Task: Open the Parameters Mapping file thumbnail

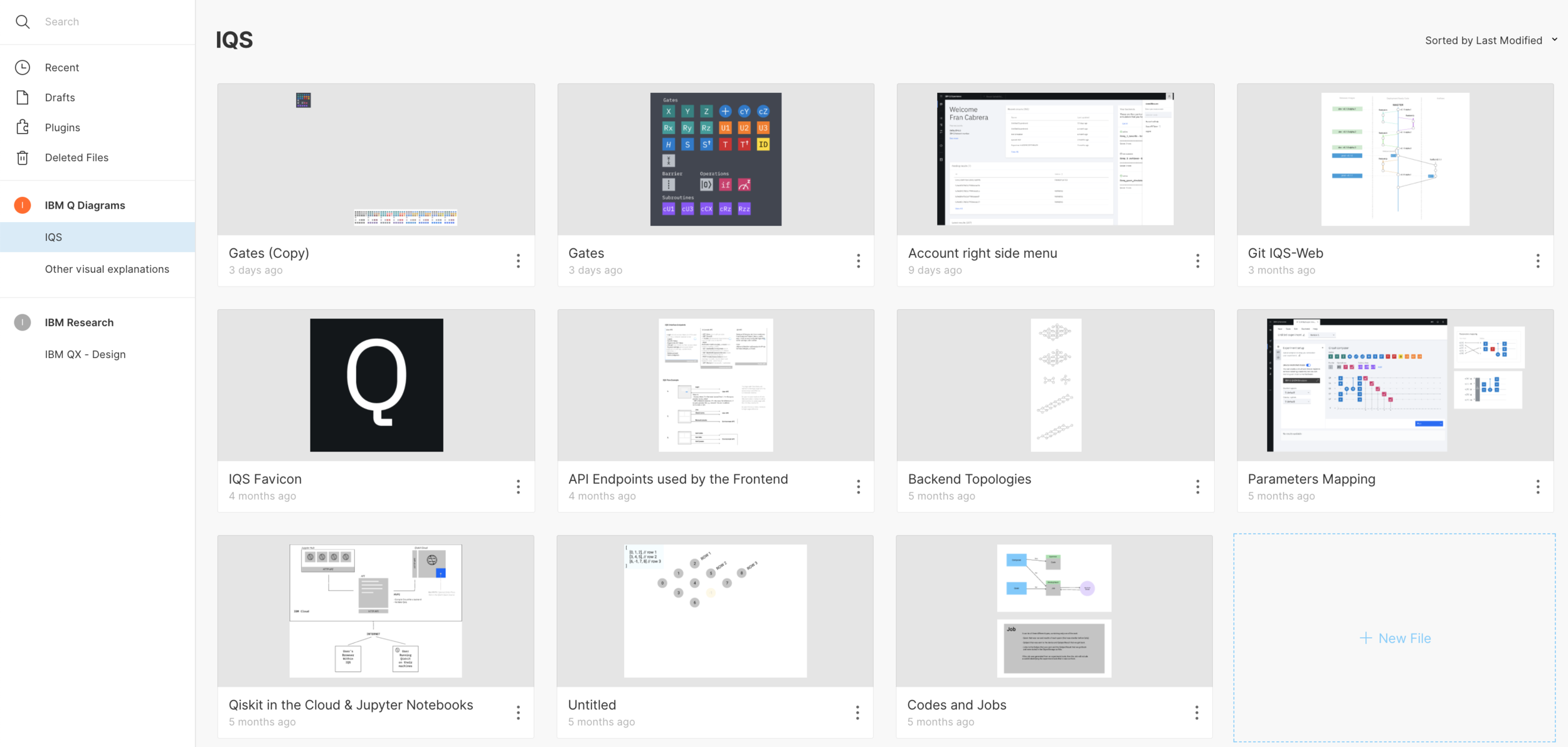Action: coord(1395,385)
